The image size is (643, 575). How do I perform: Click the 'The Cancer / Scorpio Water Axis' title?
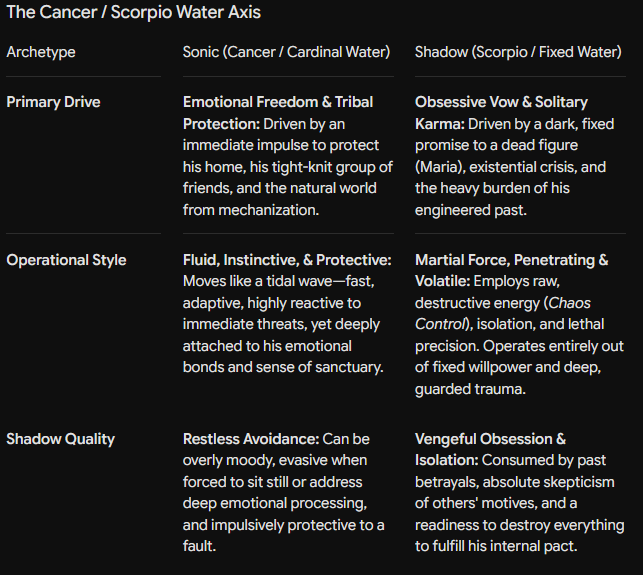tap(134, 12)
